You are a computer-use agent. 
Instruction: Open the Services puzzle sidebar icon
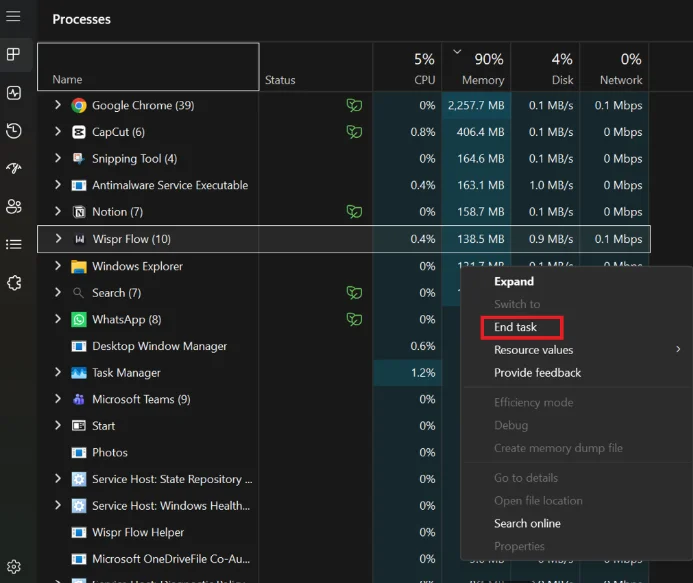click(13, 283)
